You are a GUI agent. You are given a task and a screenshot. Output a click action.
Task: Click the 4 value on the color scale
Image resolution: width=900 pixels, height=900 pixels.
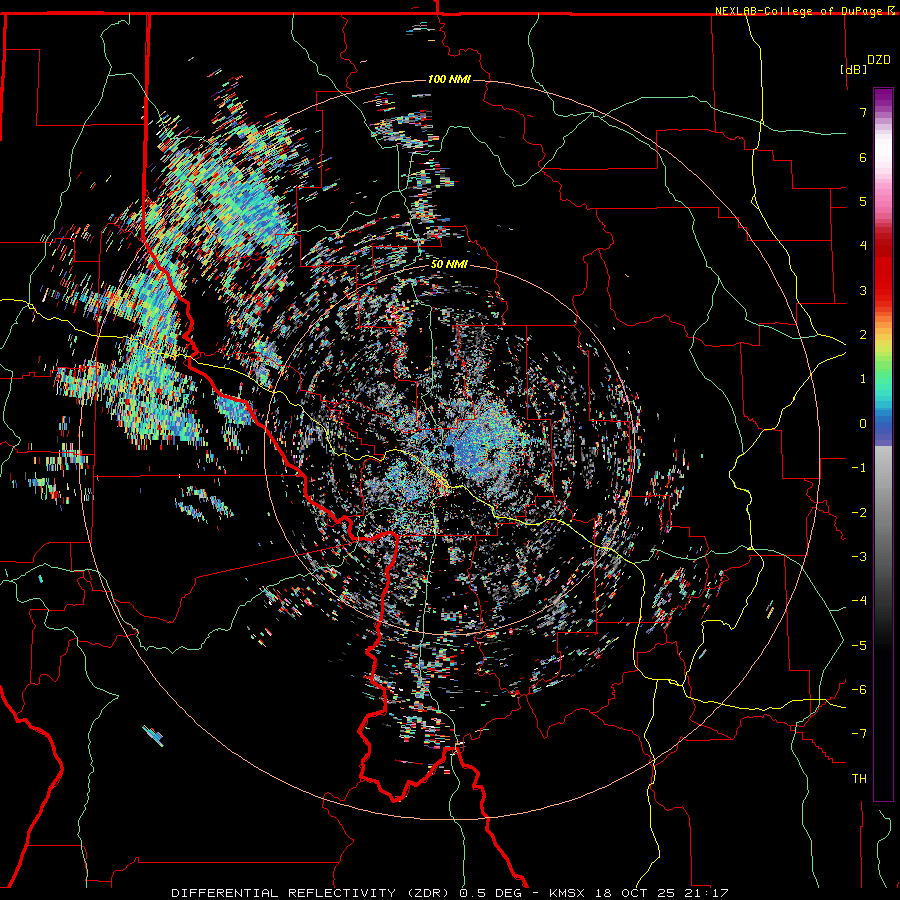point(863,246)
